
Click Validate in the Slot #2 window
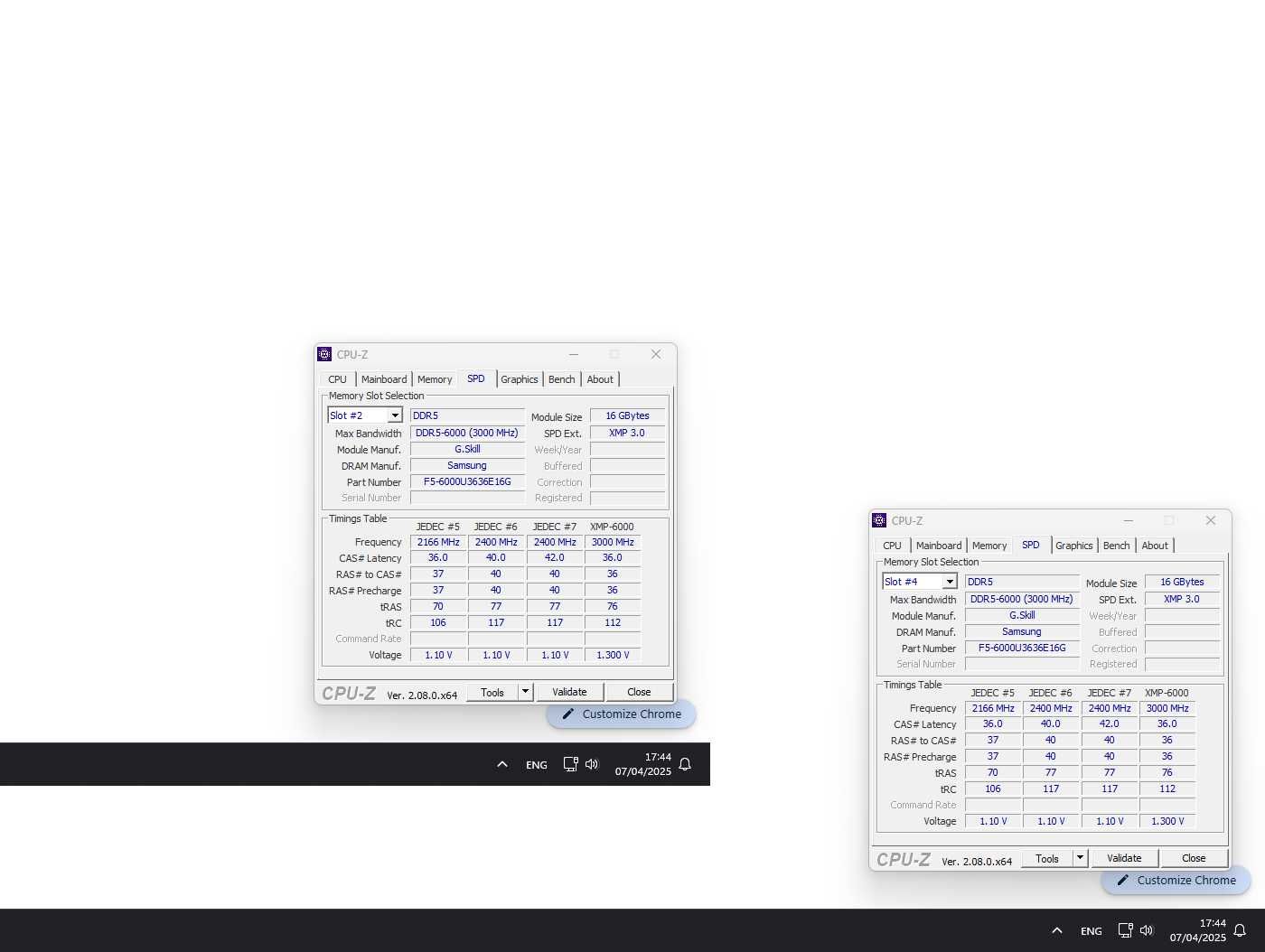pos(569,692)
